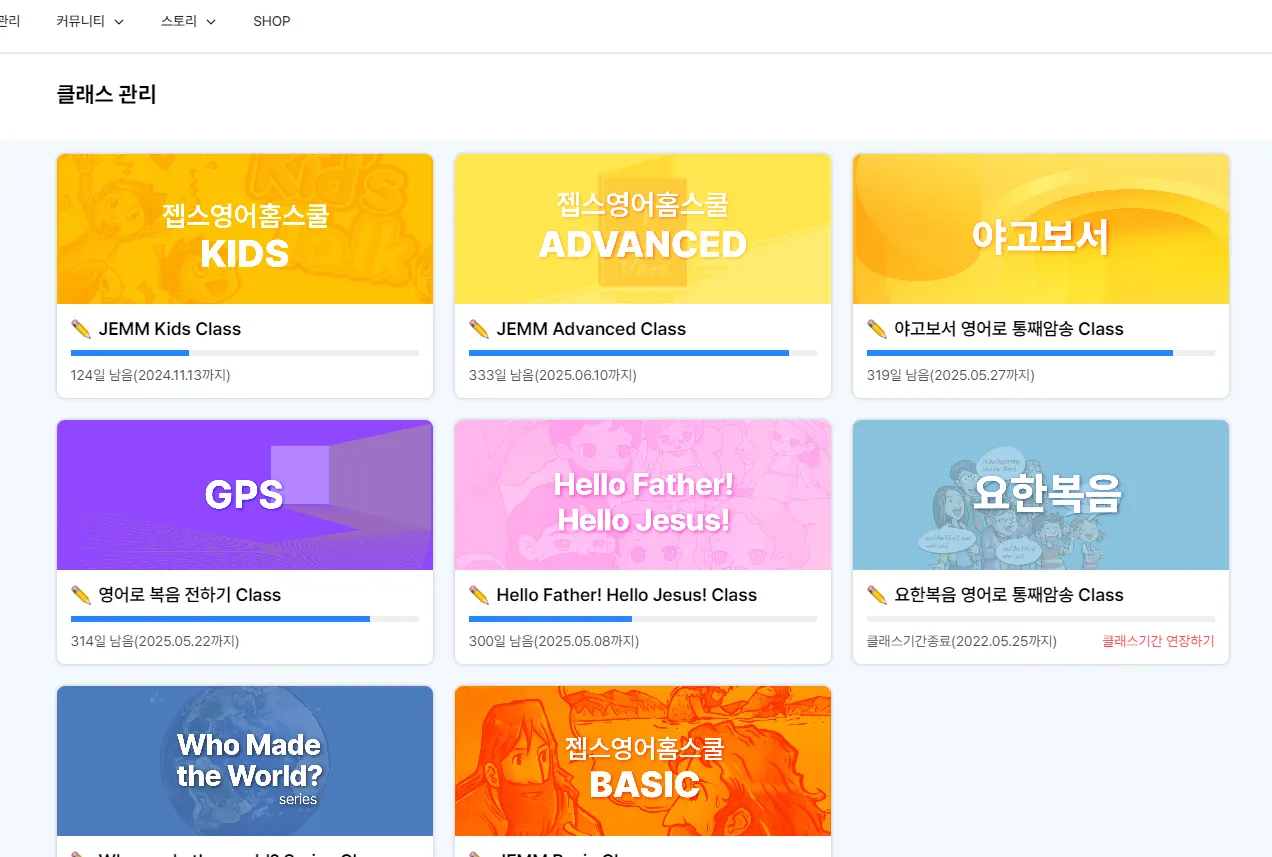
Task: Open the orange 젭스영어홈스쿨 BASIC banner
Action: point(643,761)
